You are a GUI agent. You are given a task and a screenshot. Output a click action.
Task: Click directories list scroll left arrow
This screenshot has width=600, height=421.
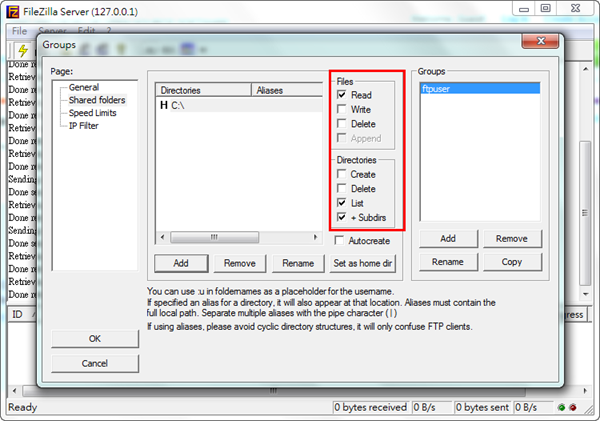[162, 237]
